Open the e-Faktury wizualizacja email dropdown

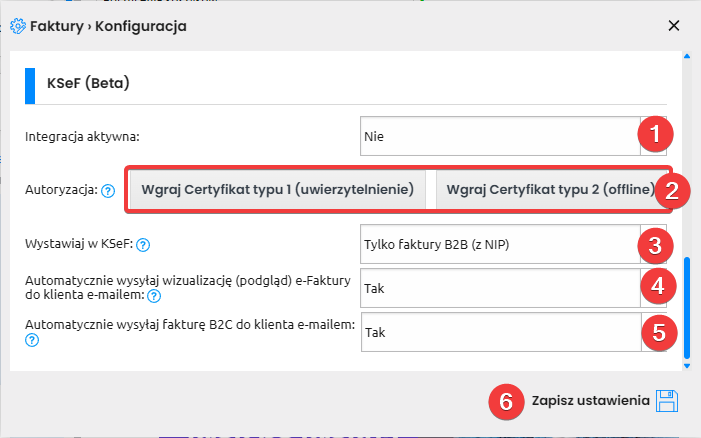pyautogui.click(x=500, y=287)
